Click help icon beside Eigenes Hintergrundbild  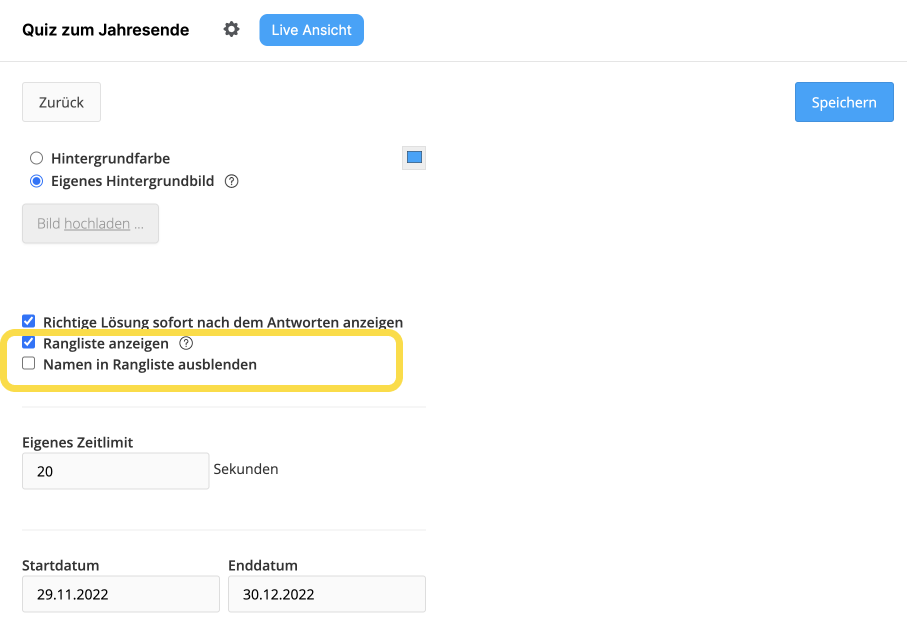tap(231, 182)
